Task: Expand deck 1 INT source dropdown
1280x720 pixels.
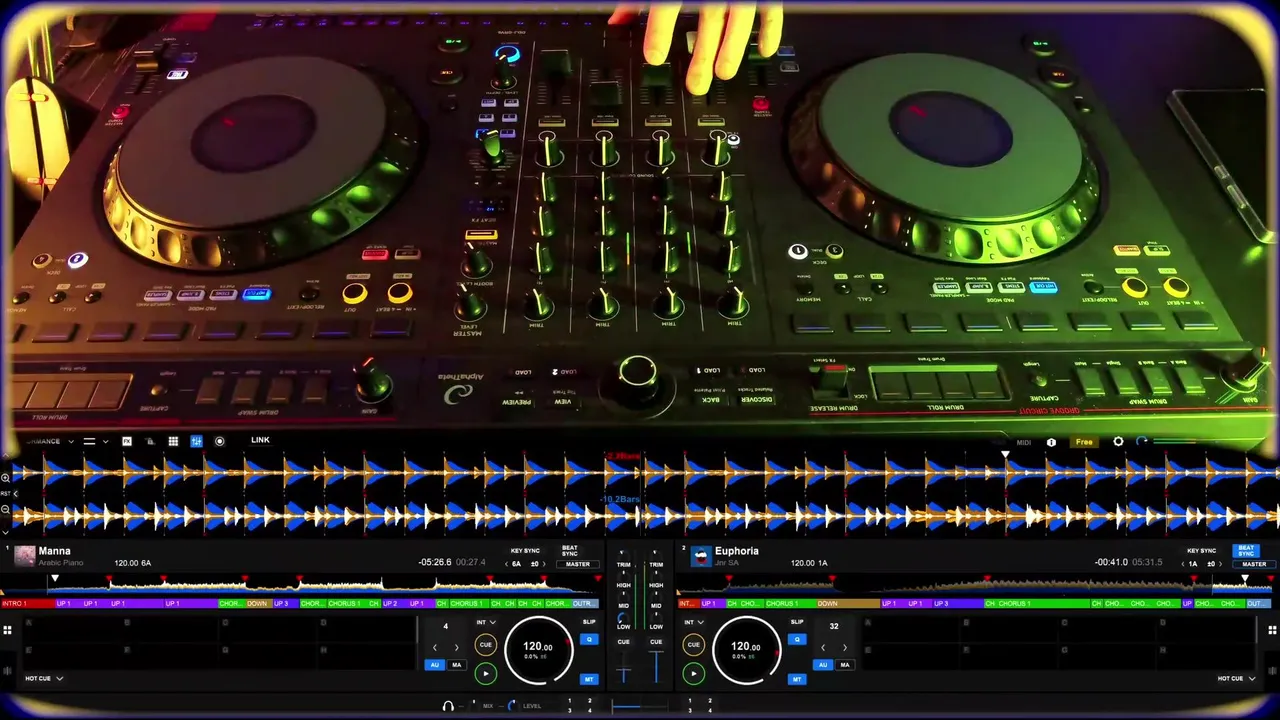Action: point(485,623)
